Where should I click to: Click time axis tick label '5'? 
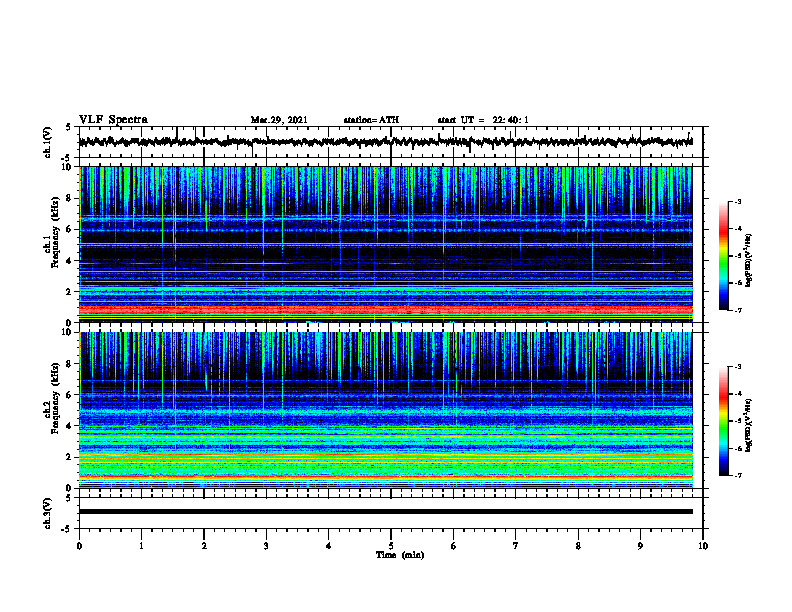(x=391, y=546)
